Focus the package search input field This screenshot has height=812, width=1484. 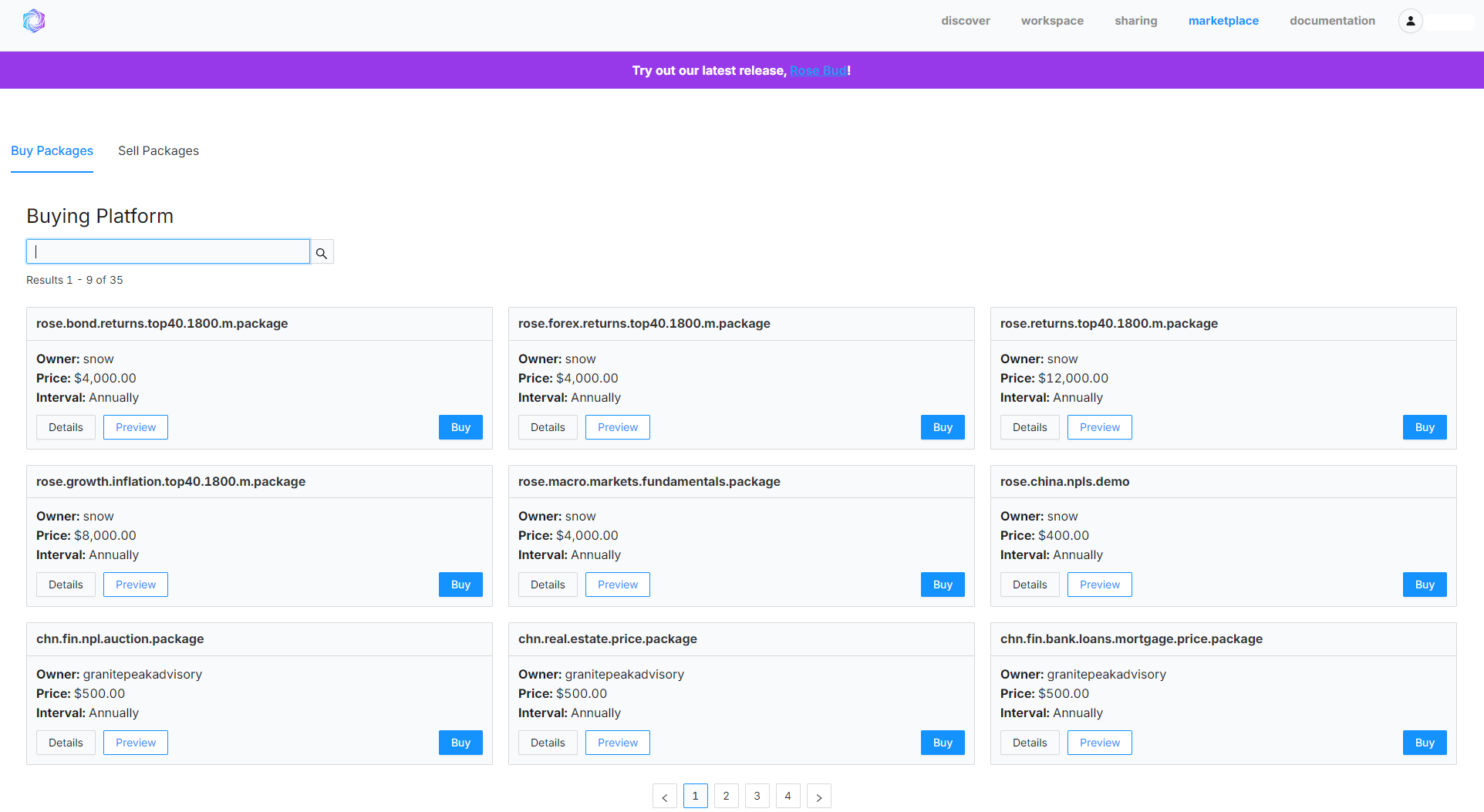coord(168,252)
